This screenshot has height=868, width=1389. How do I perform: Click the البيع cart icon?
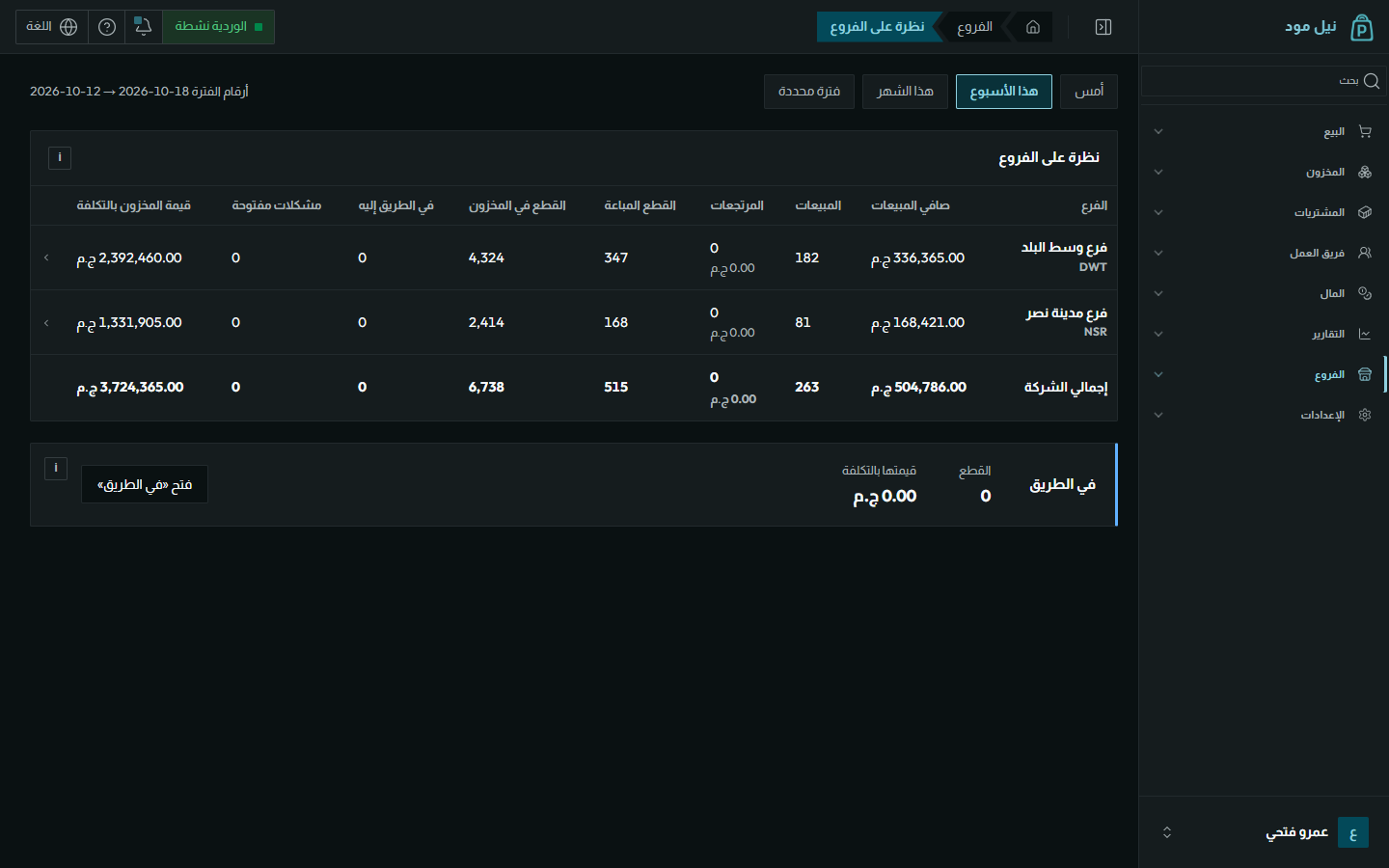point(1365,131)
